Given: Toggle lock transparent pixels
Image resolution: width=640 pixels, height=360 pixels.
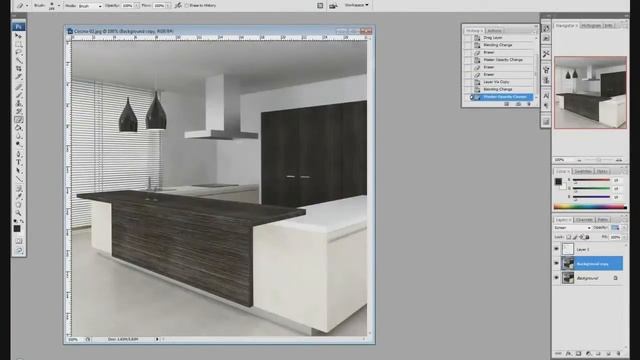Looking at the screenshot, I should click(569, 237).
